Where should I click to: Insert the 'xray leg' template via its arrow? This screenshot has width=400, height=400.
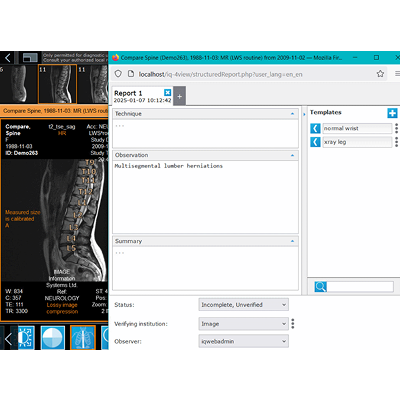click(315, 142)
